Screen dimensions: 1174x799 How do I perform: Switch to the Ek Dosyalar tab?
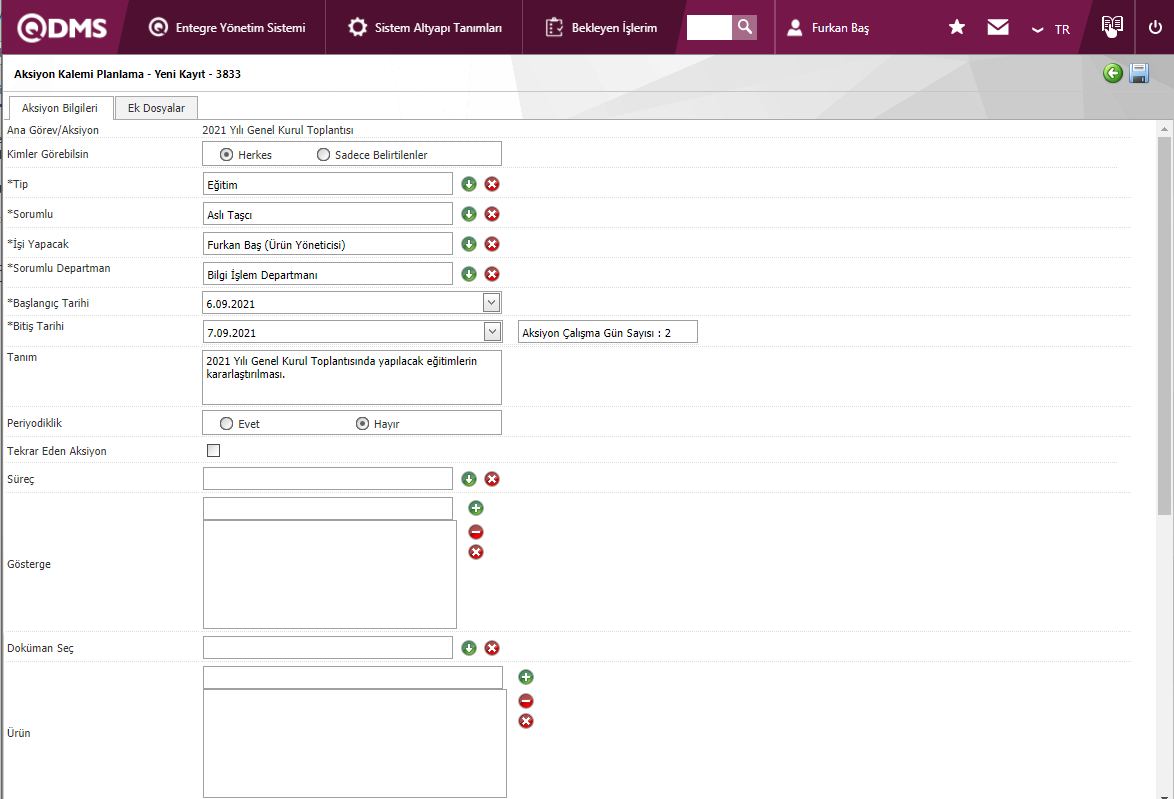pos(156,108)
